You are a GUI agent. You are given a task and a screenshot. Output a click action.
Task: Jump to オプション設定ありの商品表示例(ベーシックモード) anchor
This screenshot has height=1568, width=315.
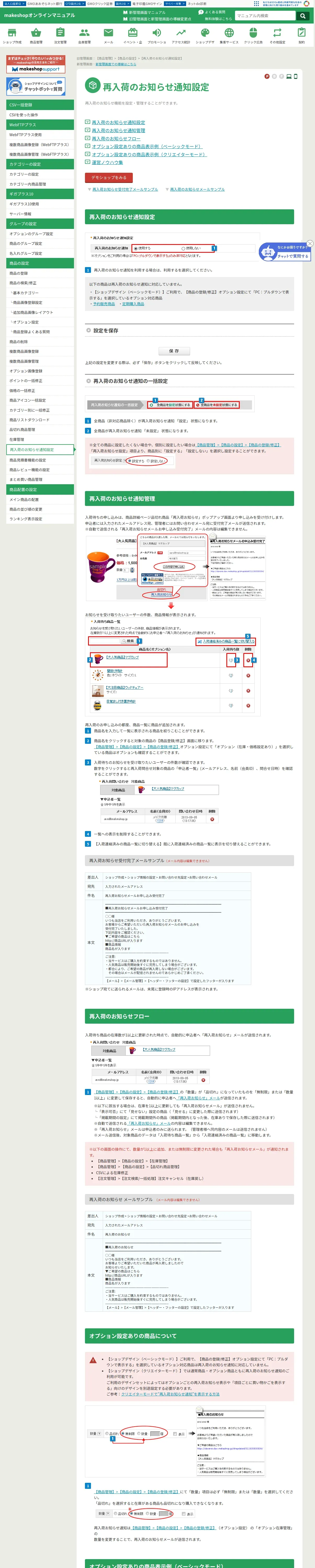tap(147, 147)
